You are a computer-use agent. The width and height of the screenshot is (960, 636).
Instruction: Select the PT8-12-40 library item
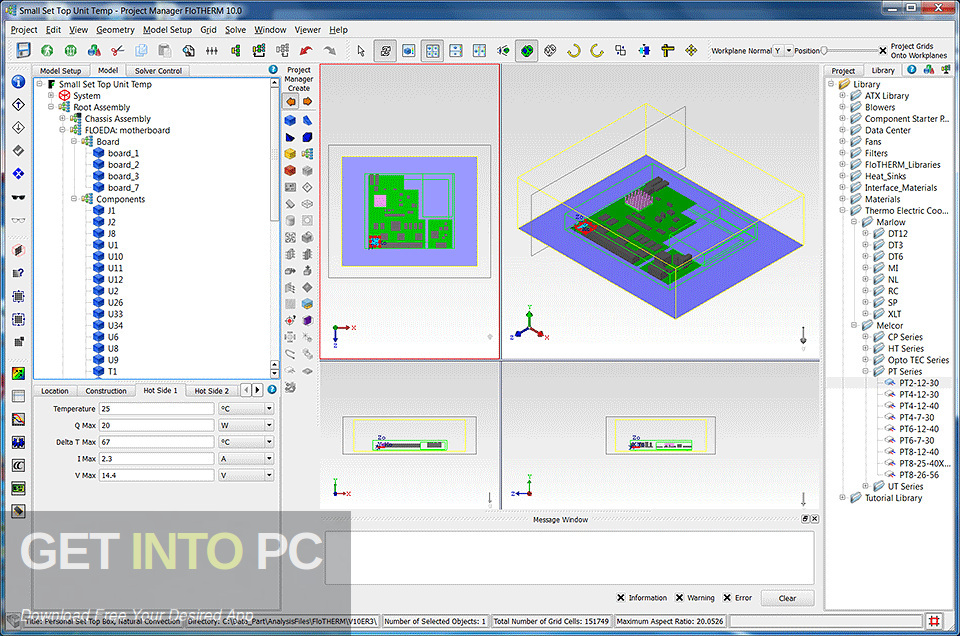[918, 452]
